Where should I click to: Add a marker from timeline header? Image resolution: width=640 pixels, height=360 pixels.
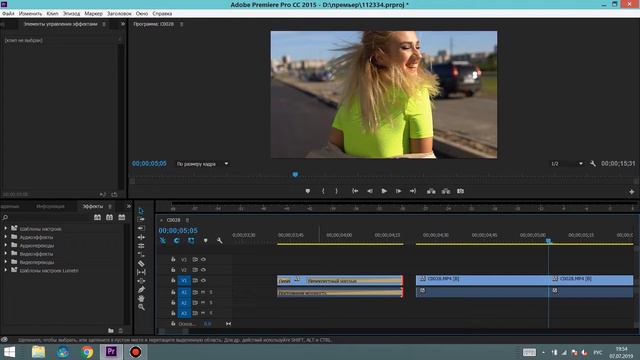coord(205,241)
